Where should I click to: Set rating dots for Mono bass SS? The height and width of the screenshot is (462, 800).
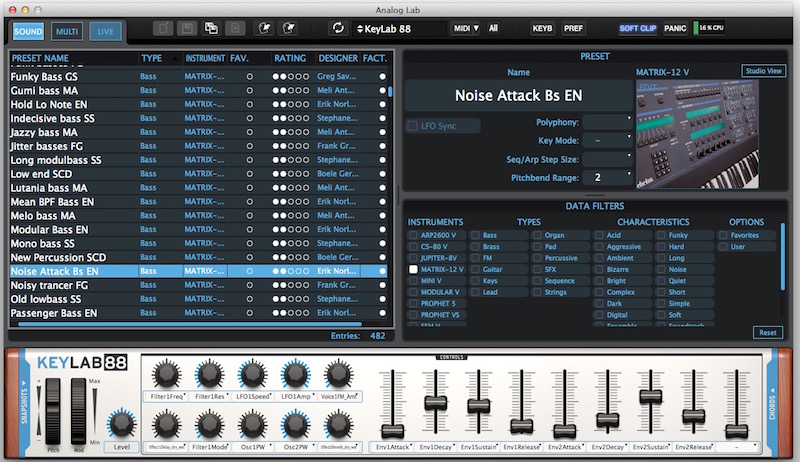[290, 244]
